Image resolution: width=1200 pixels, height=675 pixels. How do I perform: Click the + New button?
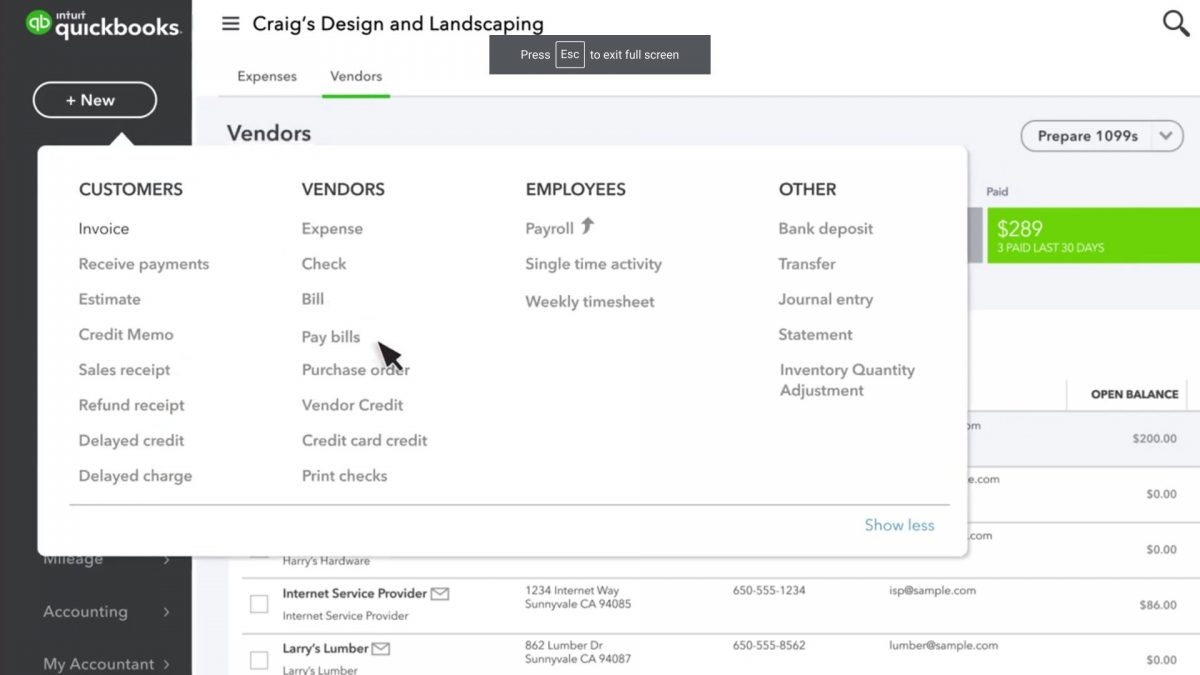pyautogui.click(x=95, y=100)
